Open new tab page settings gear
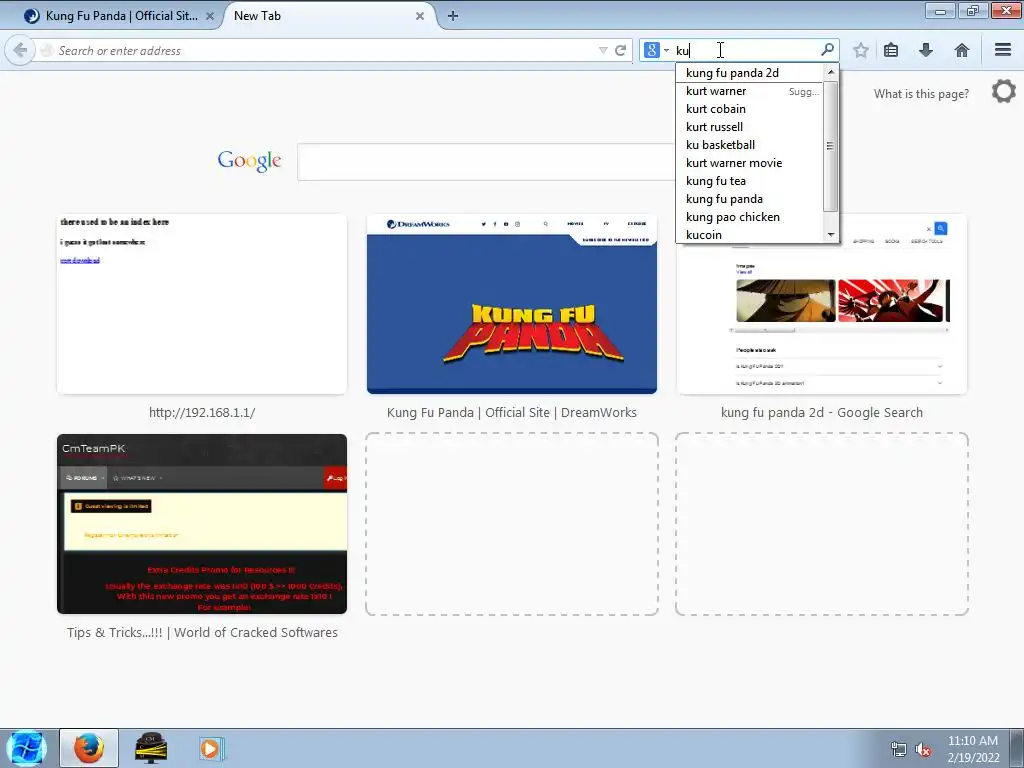This screenshot has height=768, width=1024. click(x=1004, y=91)
